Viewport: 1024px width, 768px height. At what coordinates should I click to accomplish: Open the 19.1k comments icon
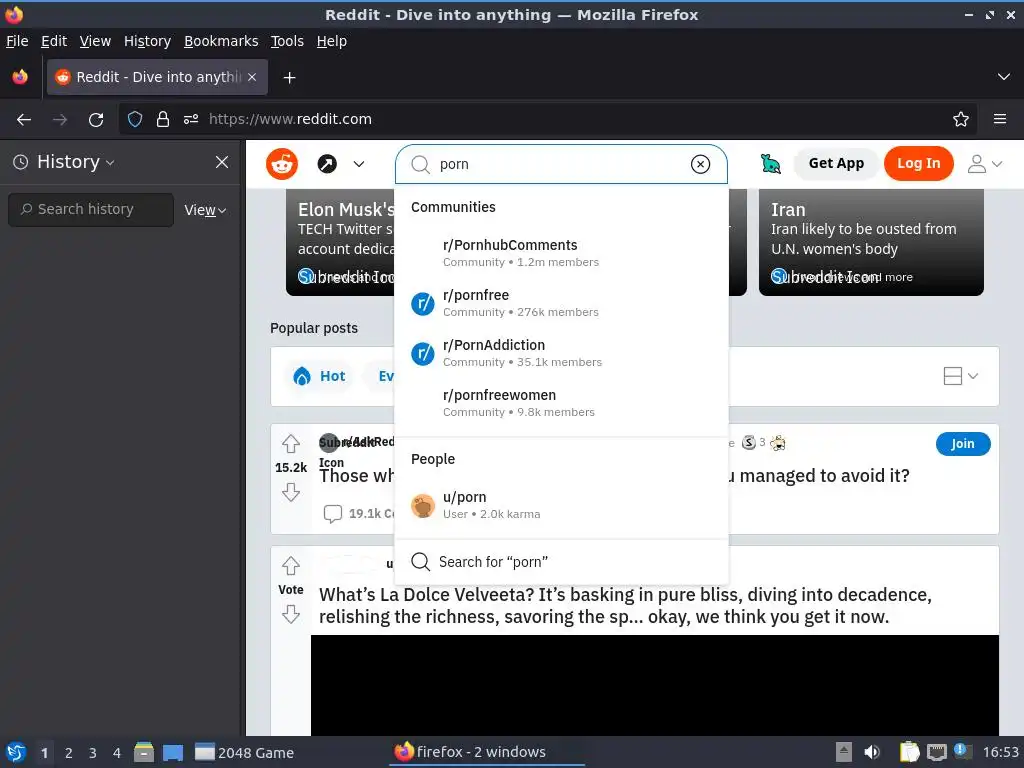[333, 514]
